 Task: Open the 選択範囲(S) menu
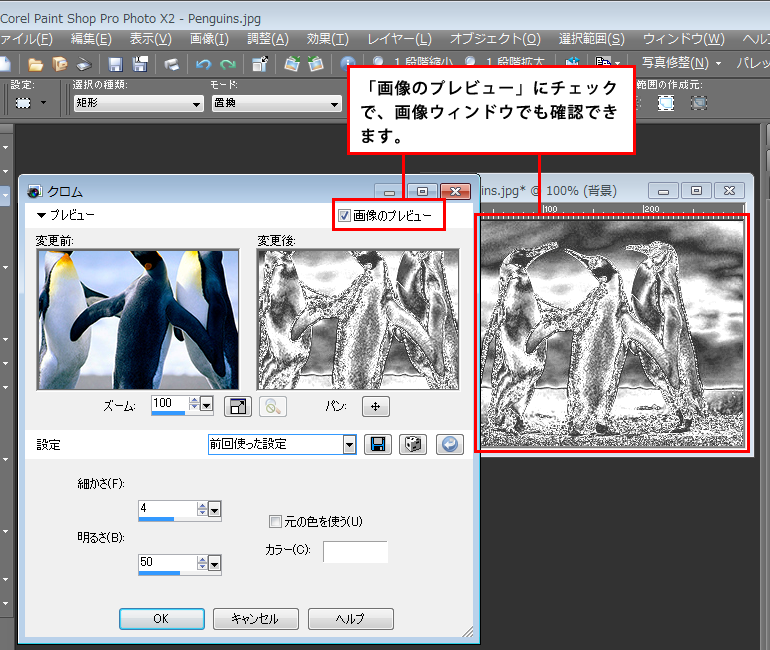point(592,39)
